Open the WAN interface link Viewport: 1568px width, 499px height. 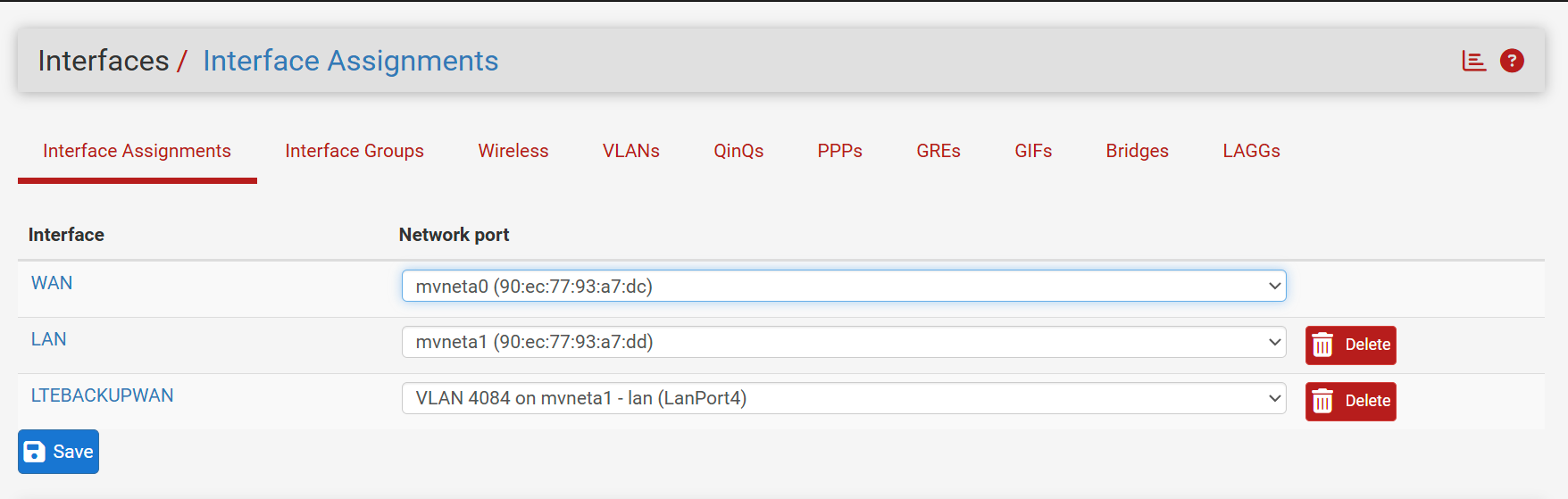[52, 283]
